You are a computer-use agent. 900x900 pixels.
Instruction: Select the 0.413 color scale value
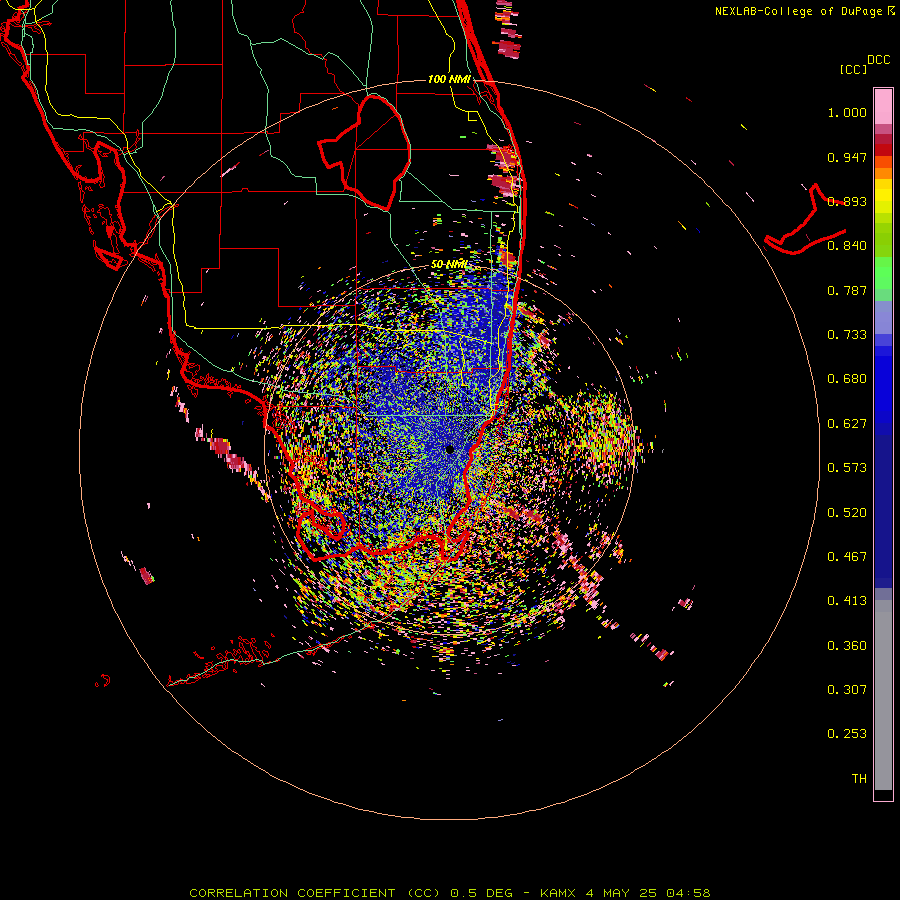tap(847, 601)
